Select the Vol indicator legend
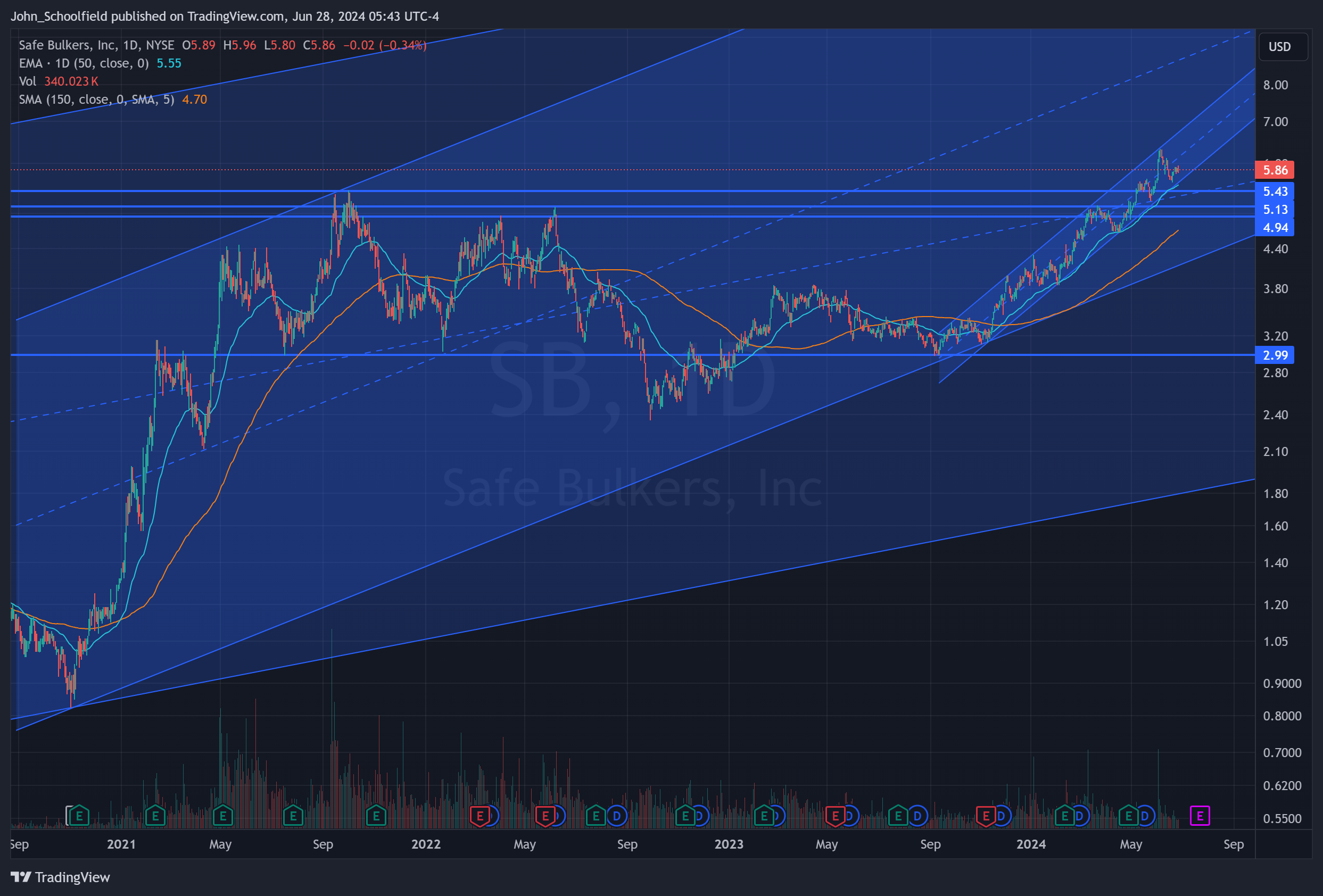This screenshot has height=896, width=1323. click(27, 81)
